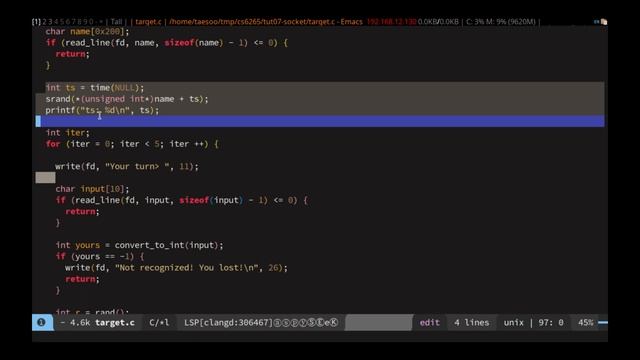The width and height of the screenshot is (640, 360).
Task: Click the small blue tray icon at top right
Action: (597, 22)
